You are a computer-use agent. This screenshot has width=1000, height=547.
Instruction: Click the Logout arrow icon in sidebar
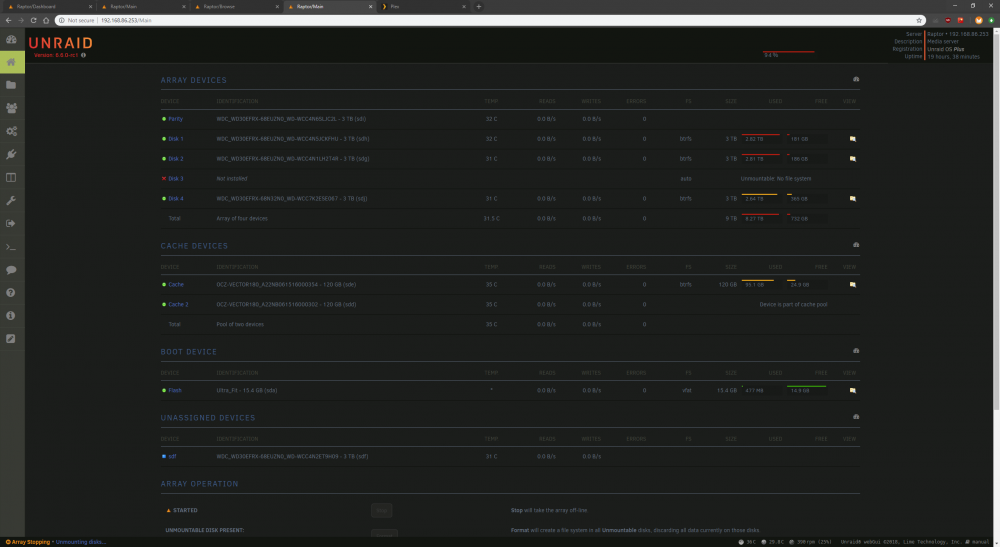(11, 223)
